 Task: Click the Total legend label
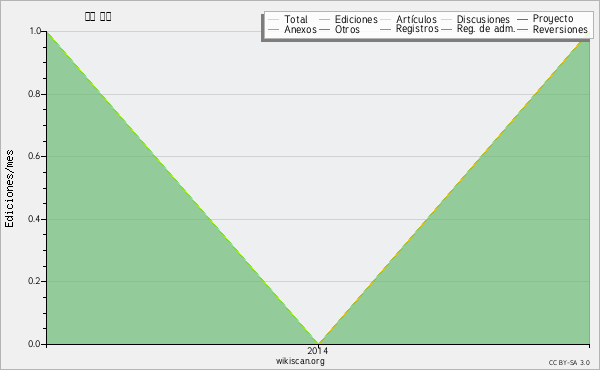coord(296,19)
